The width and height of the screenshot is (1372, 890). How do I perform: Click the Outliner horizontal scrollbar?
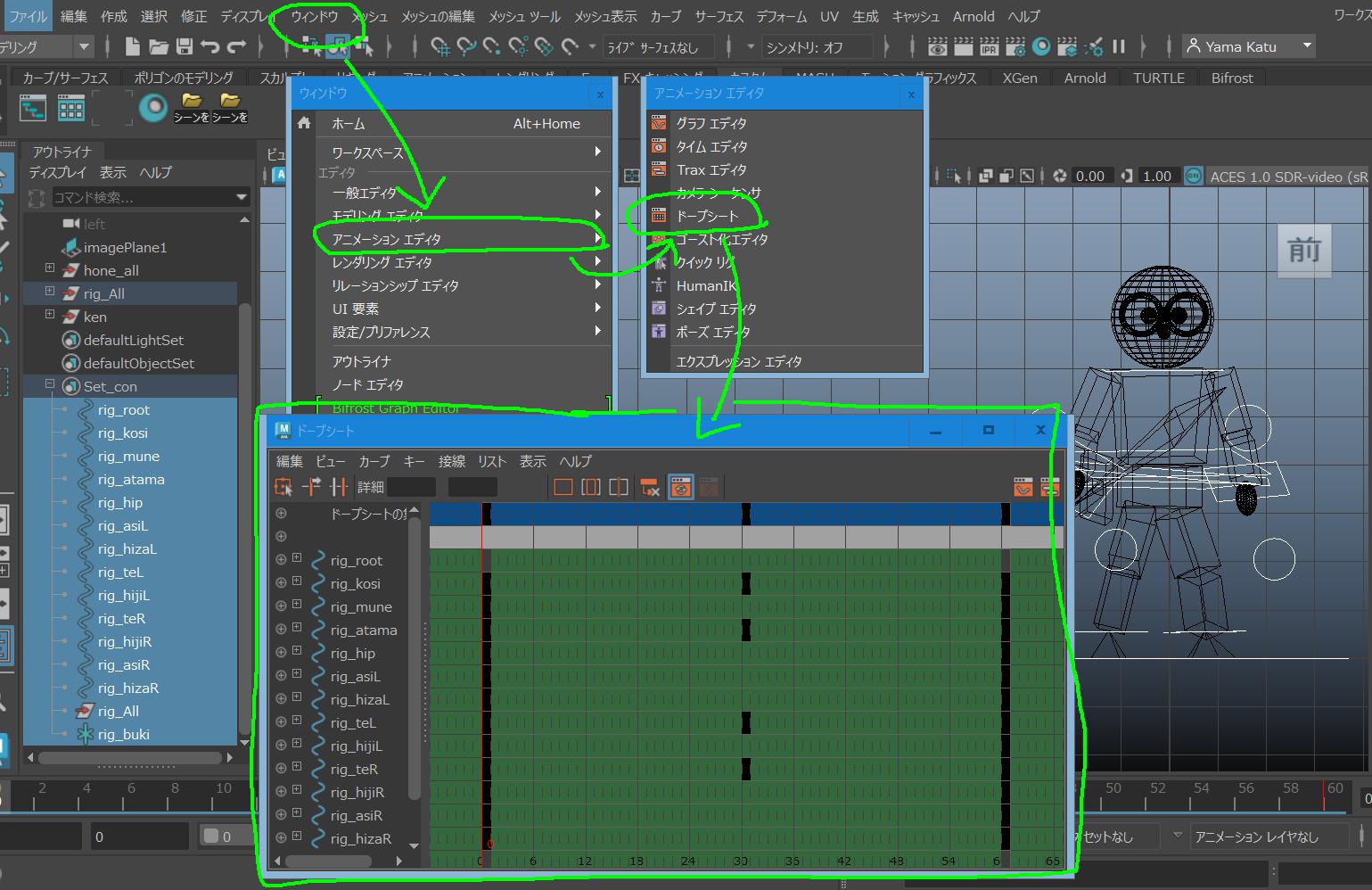[x=130, y=757]
